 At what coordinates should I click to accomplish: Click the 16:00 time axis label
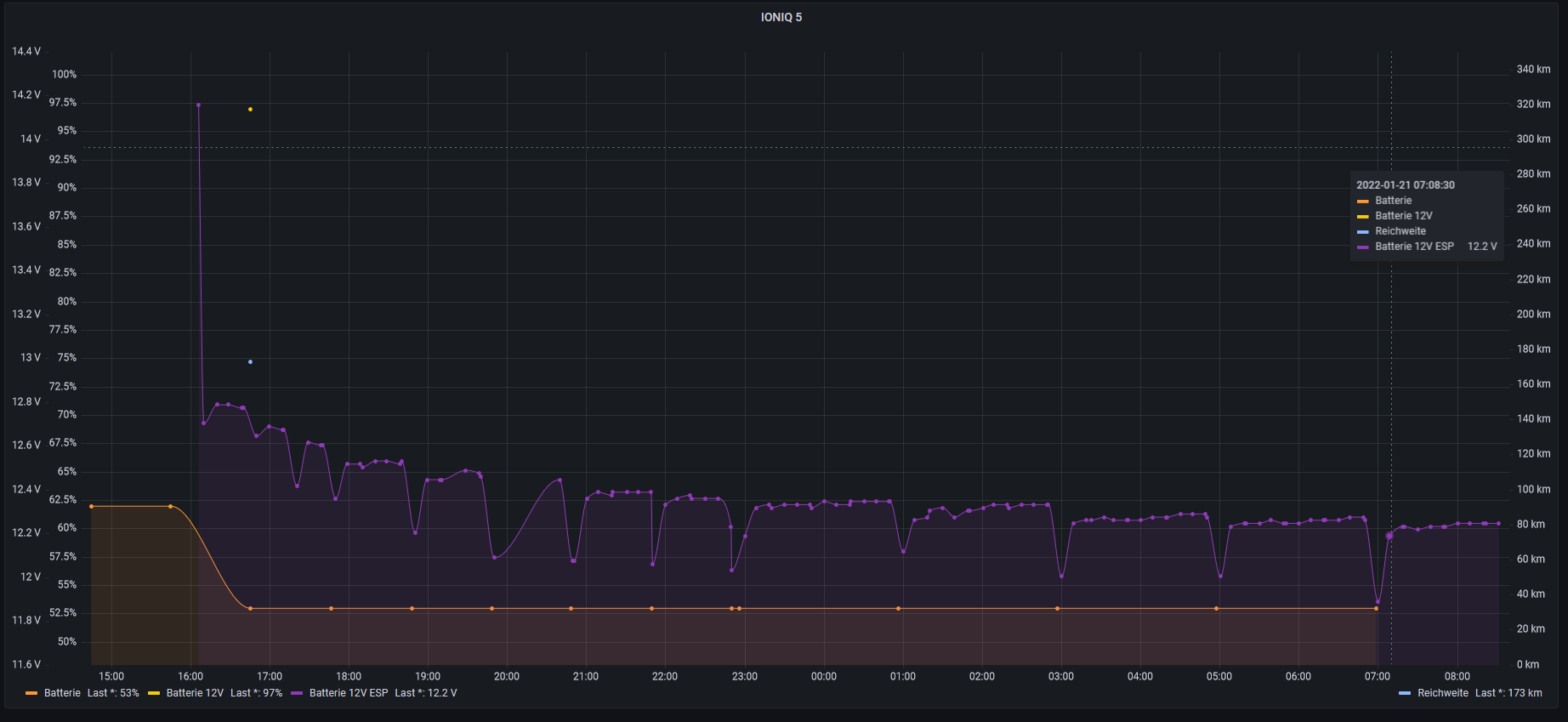190,677
